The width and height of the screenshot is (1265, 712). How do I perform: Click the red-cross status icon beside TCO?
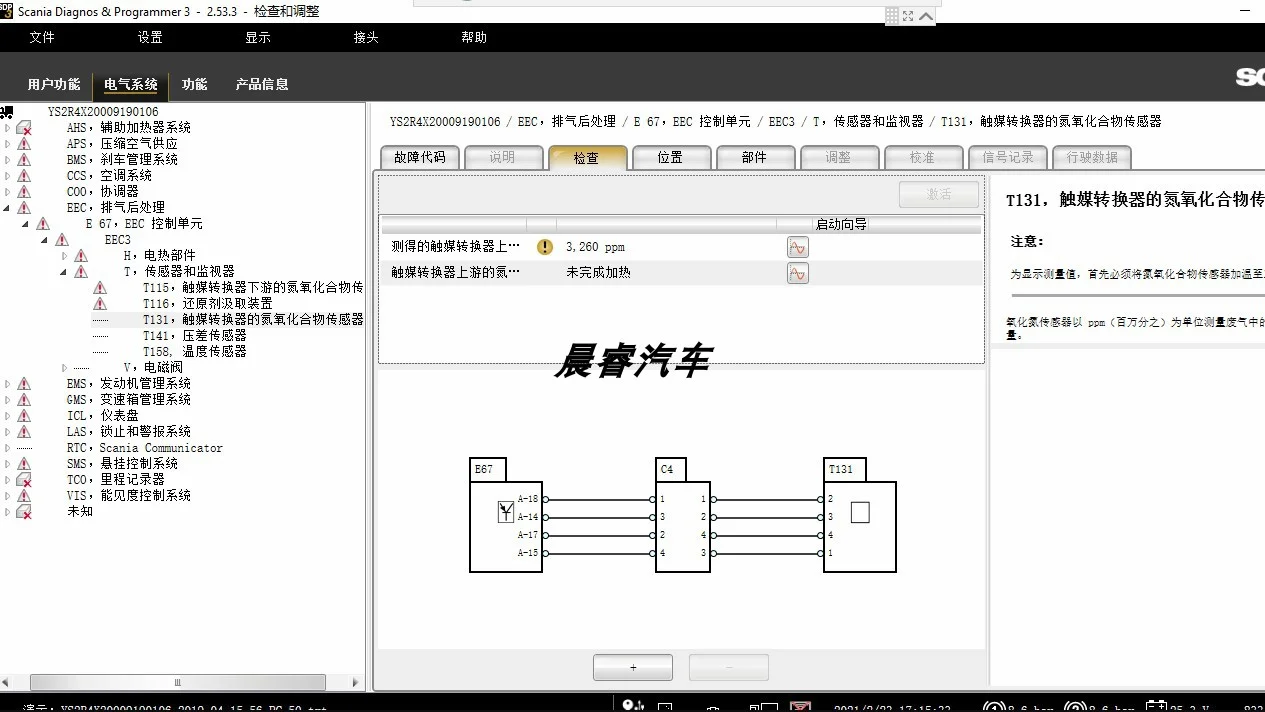click(24, 480)
